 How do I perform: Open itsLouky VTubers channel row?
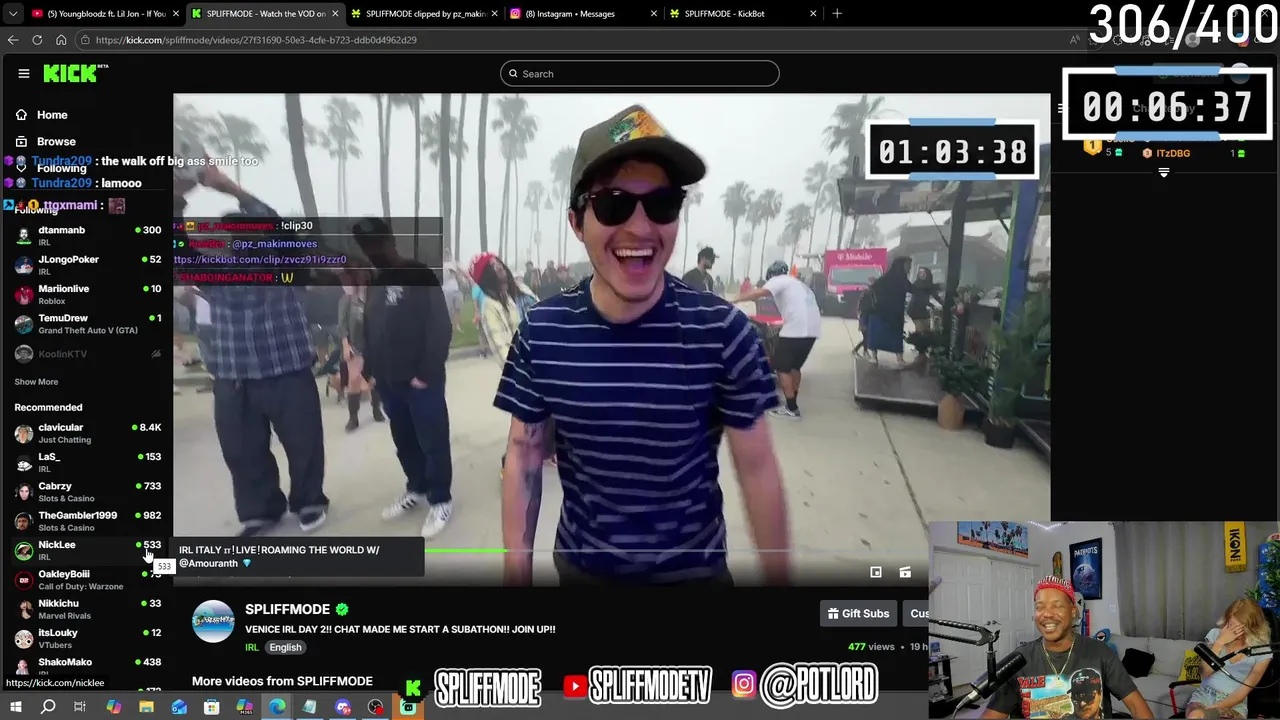pos(88,638)
